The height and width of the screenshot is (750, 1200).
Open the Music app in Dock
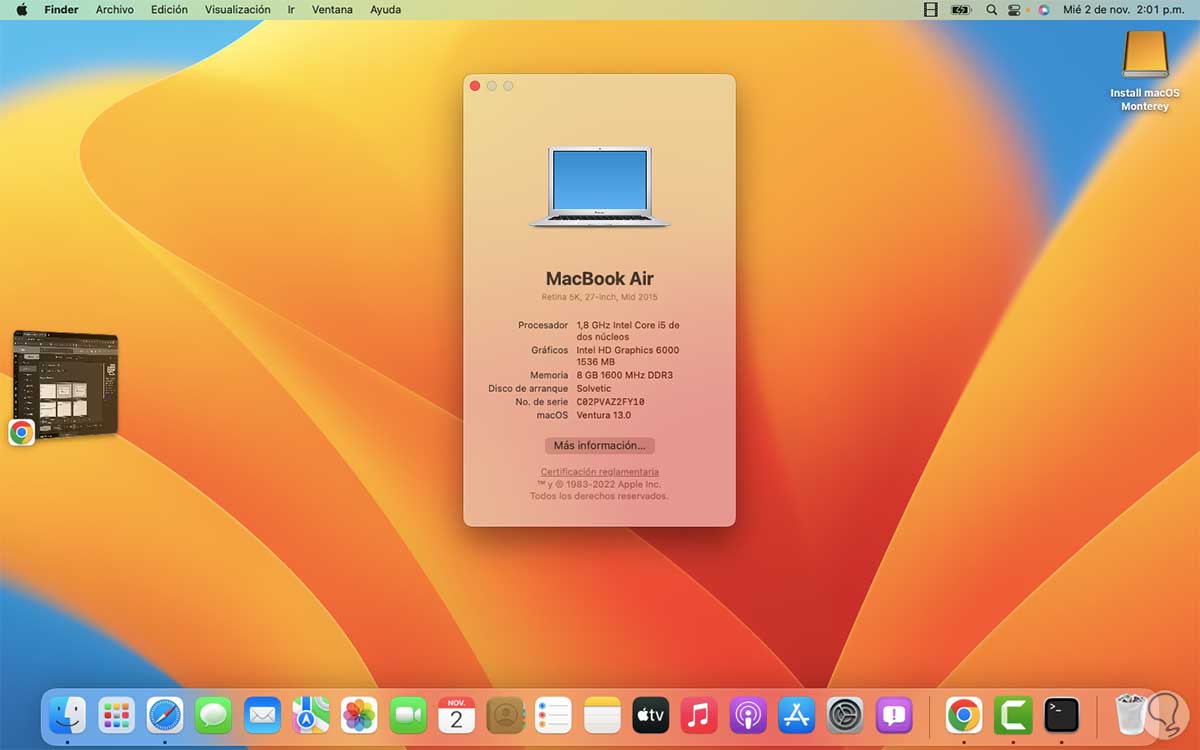click(699, 716)
